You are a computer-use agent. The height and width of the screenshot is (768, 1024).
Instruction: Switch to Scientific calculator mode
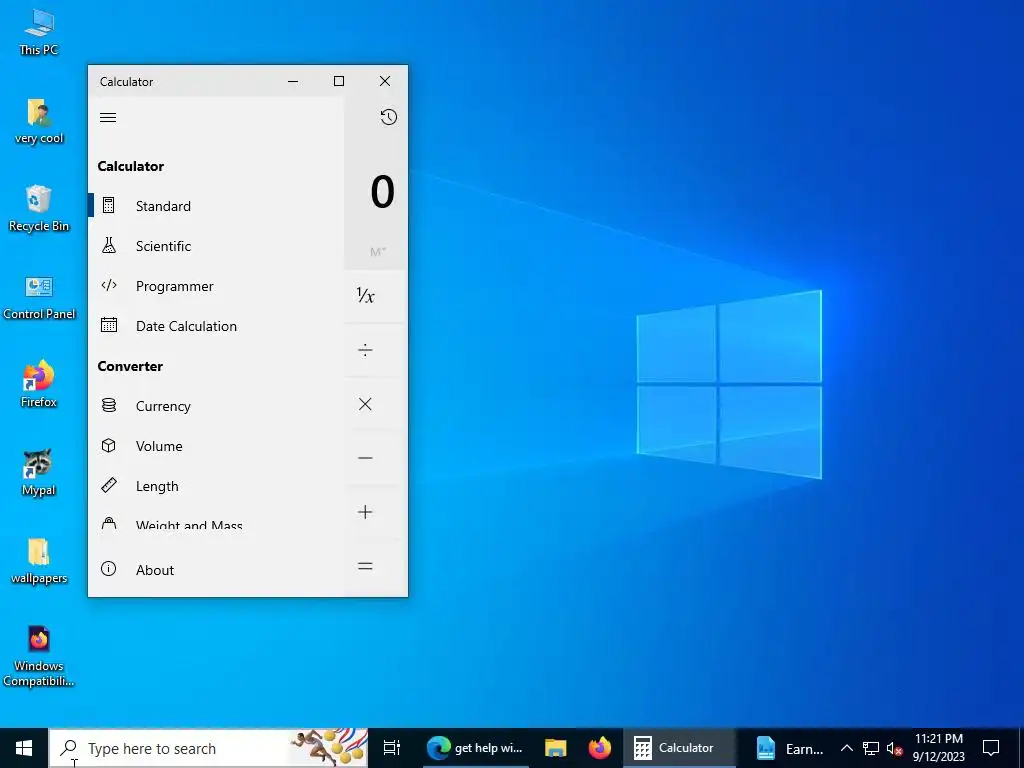point(216,246)
